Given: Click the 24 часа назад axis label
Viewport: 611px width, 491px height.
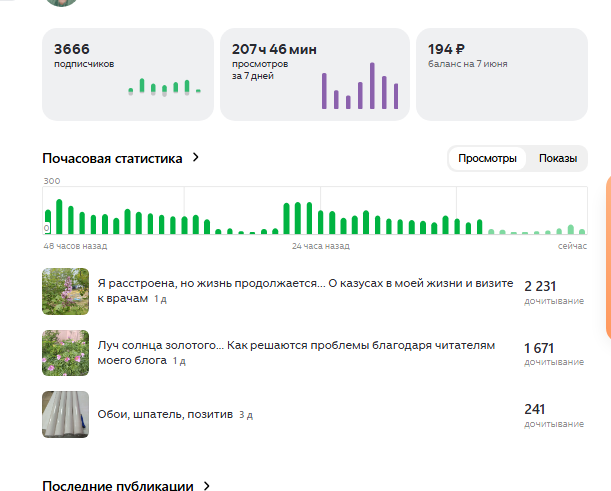Looking at the screenshot, I should [x=321, y=246].
